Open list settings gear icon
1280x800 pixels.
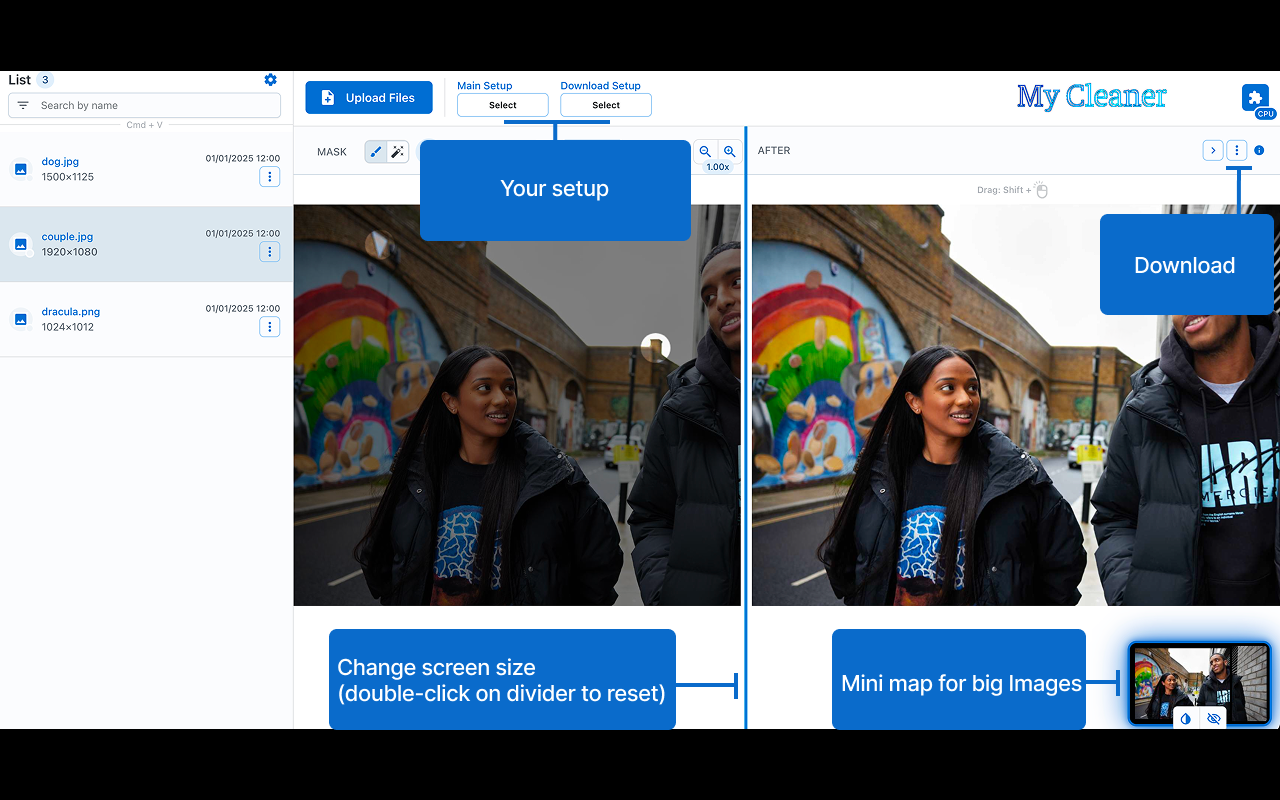click(x=270, y=80)
